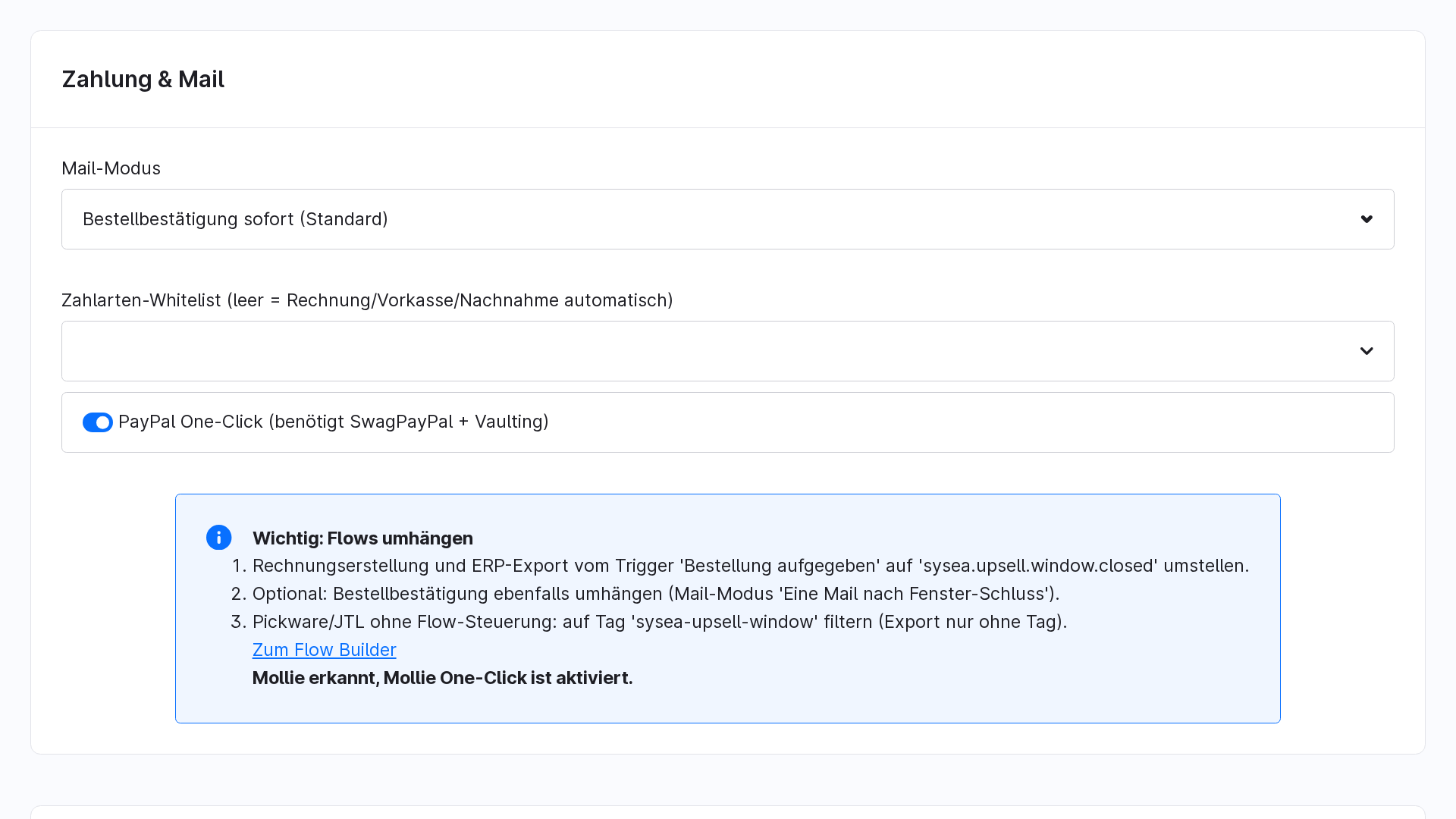This screenshot has width=1456, height=819.
Task: Click the Zahlung & Mail heading
Action: point(143,80)
